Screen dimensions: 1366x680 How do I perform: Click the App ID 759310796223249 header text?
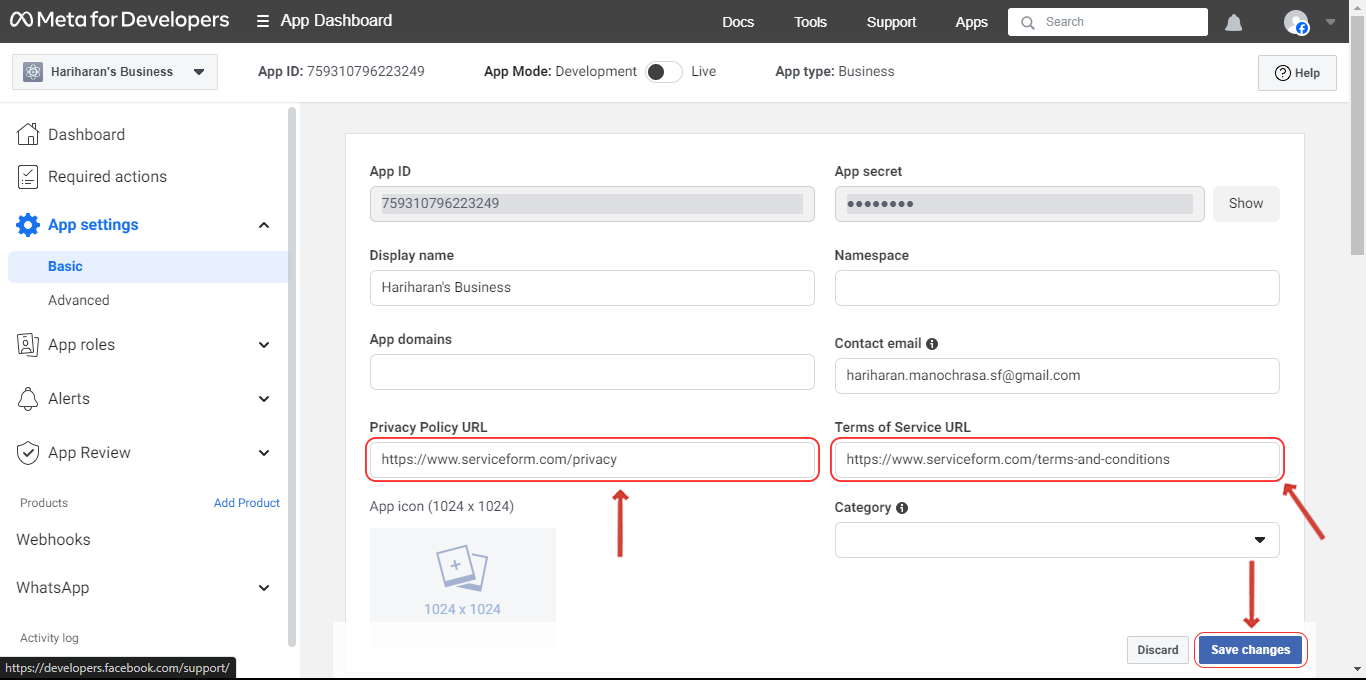pyautogui.click(x=341, y=72)
